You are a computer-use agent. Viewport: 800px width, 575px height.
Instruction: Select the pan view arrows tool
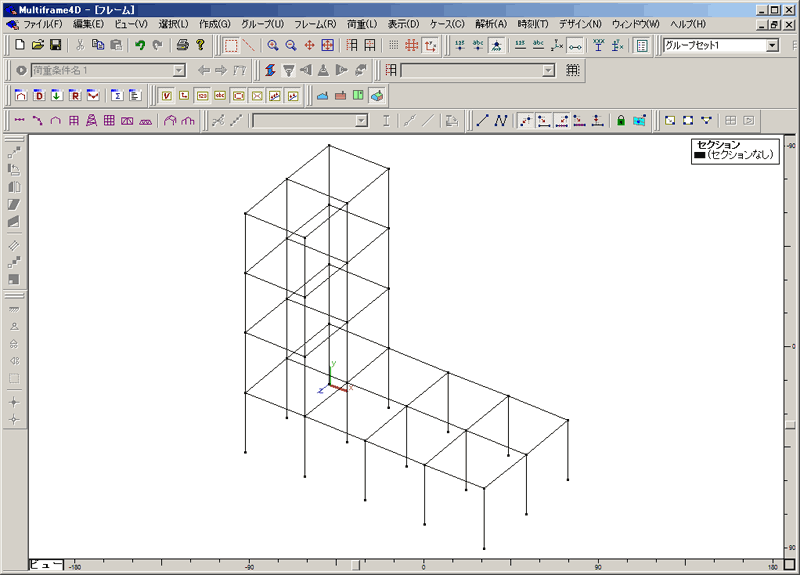pos(309,45)
